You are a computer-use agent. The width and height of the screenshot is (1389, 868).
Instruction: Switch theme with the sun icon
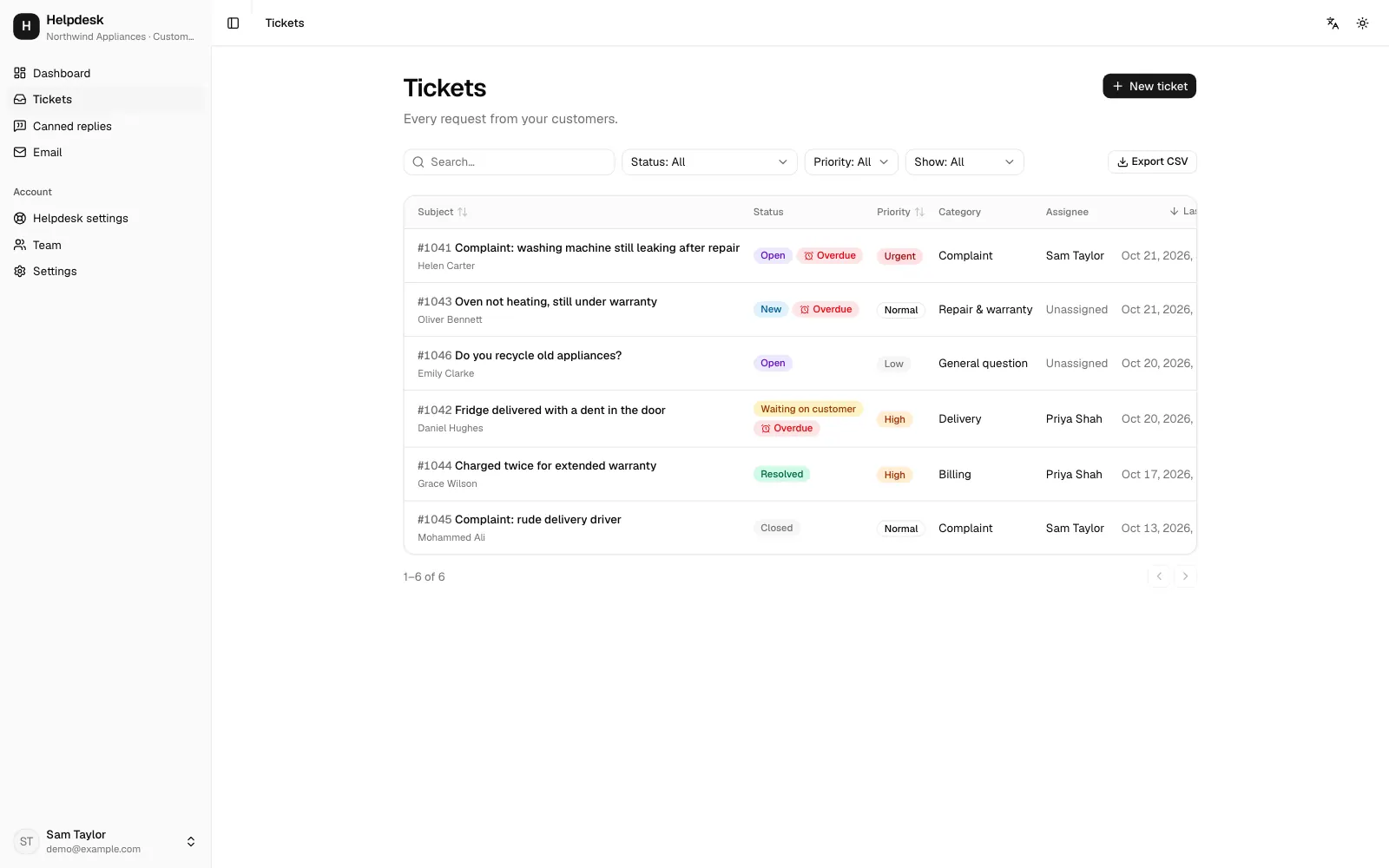[1362, 23]
